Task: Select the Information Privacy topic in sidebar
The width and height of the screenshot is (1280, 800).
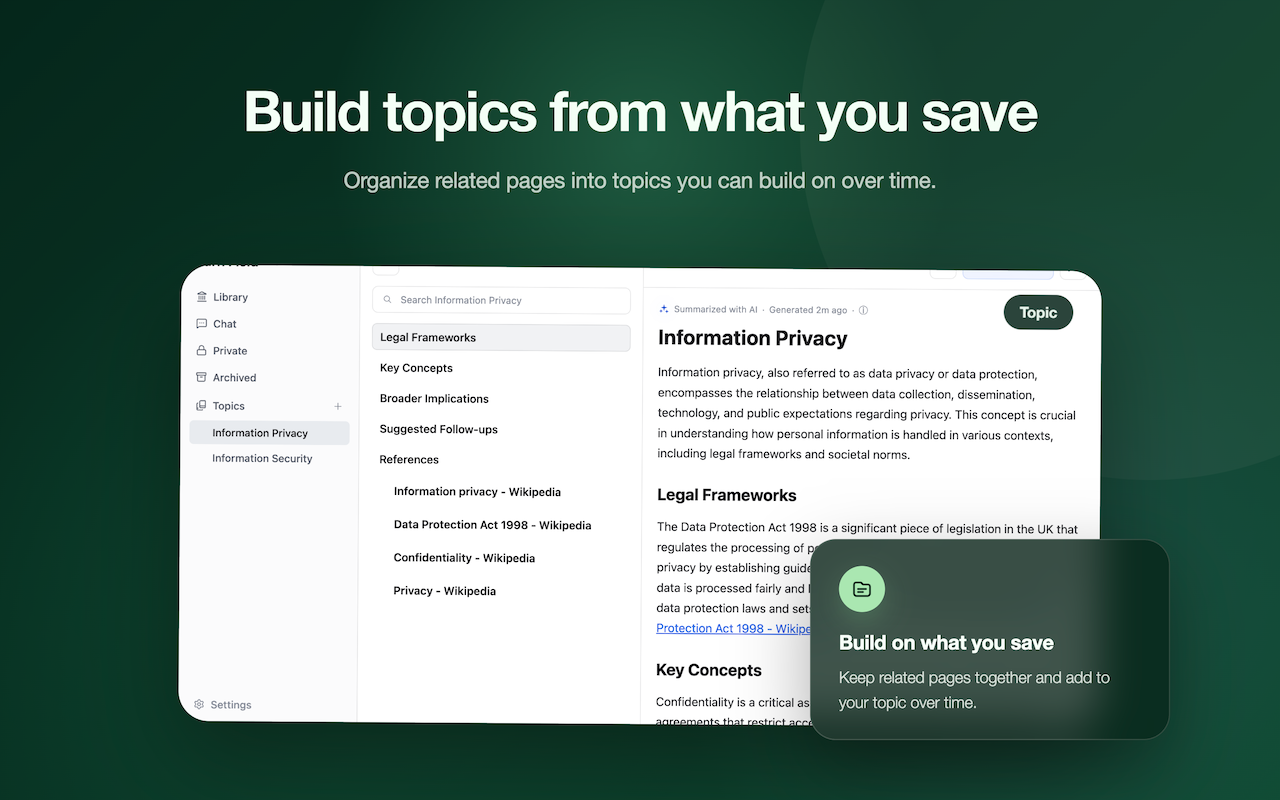Action: click(x=269, y=433)
